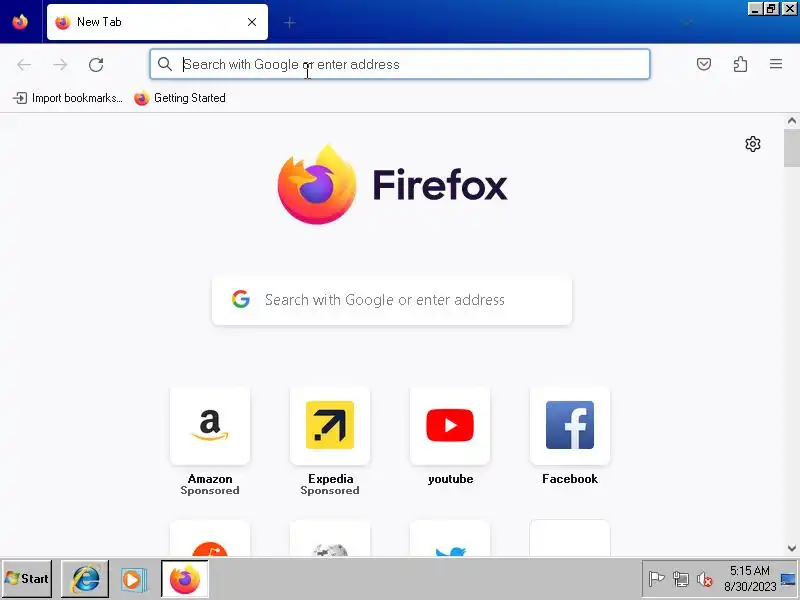Image resolution: width=800 pixels, height=600 pixels.
Task: Open the Wikipedia globe shortcut tile
Action: pyautogui.click(x=330, y=539)
